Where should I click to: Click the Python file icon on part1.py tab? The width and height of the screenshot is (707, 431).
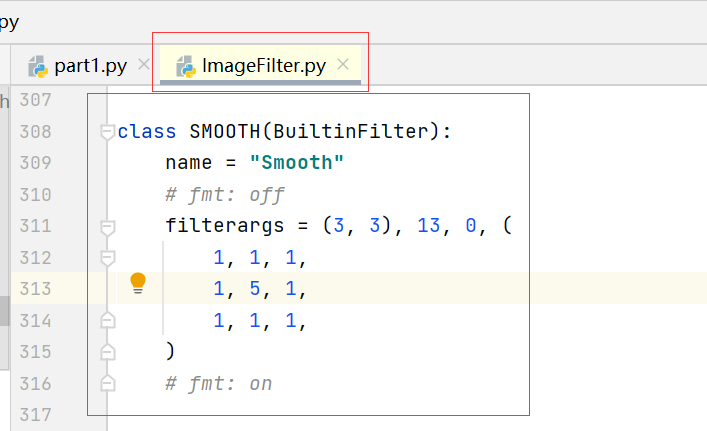coord(38,67)
